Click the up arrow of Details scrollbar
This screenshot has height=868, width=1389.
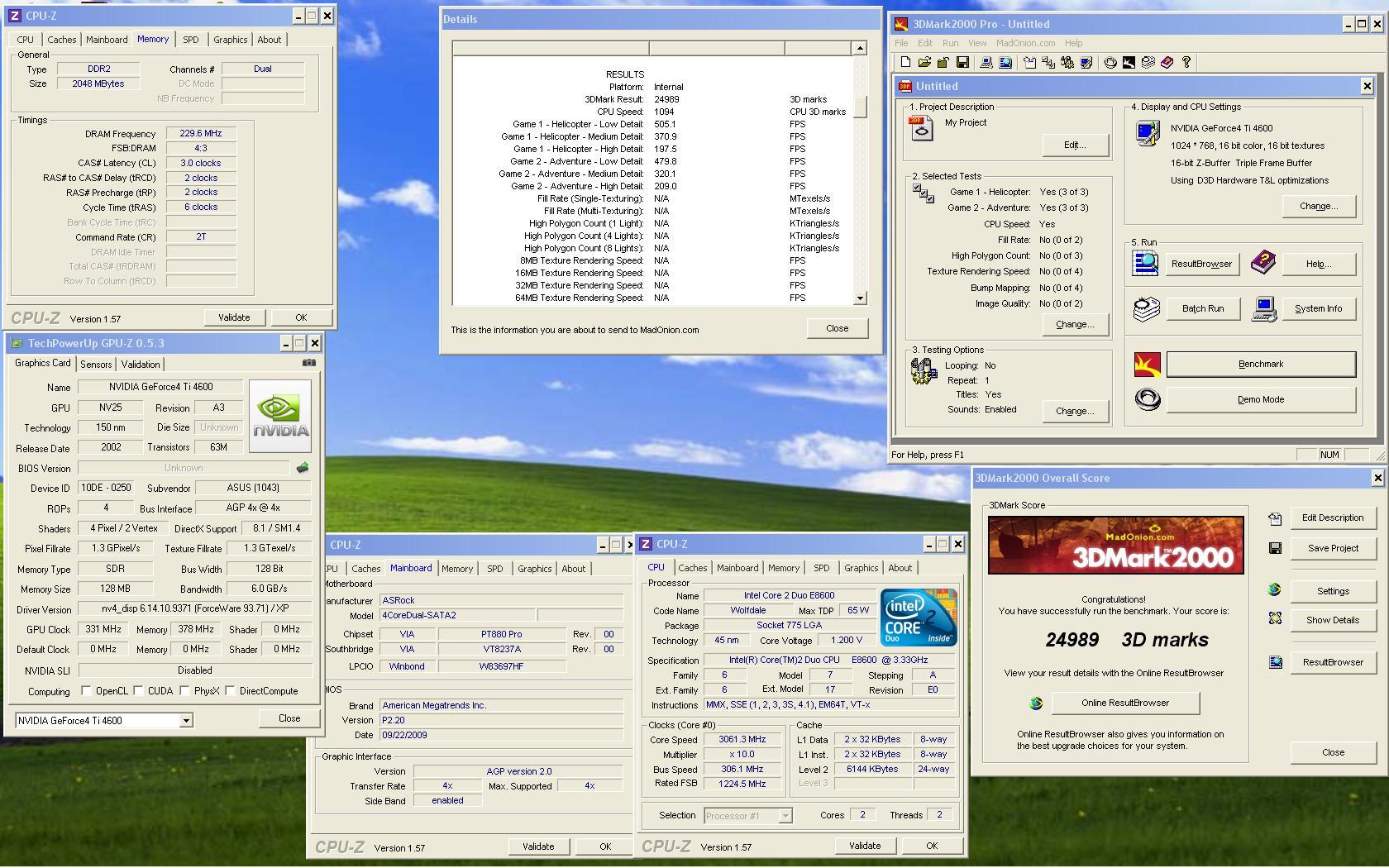point(860,49)
